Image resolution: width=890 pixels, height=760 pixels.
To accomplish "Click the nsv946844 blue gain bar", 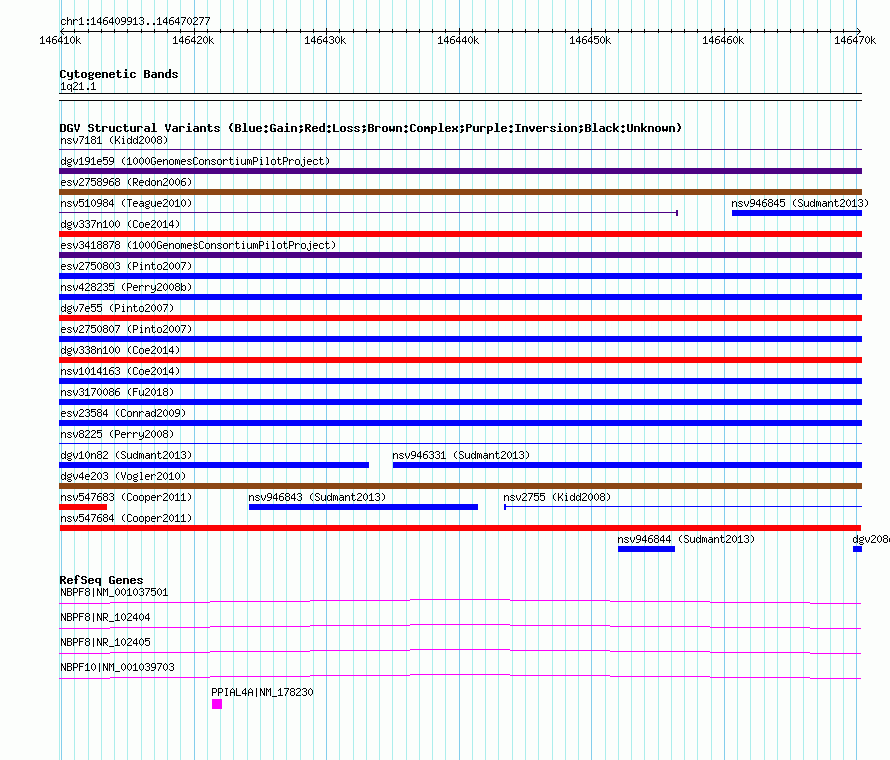I will 646,549.
